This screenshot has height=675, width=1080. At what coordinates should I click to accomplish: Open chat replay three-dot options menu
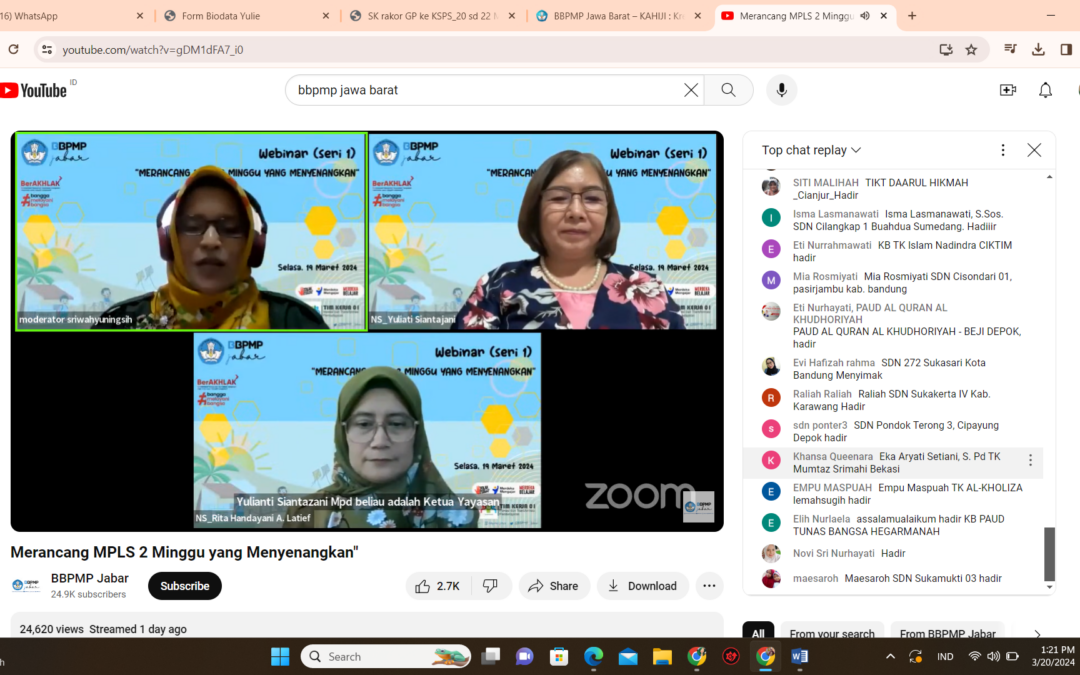coord(1003,150)
